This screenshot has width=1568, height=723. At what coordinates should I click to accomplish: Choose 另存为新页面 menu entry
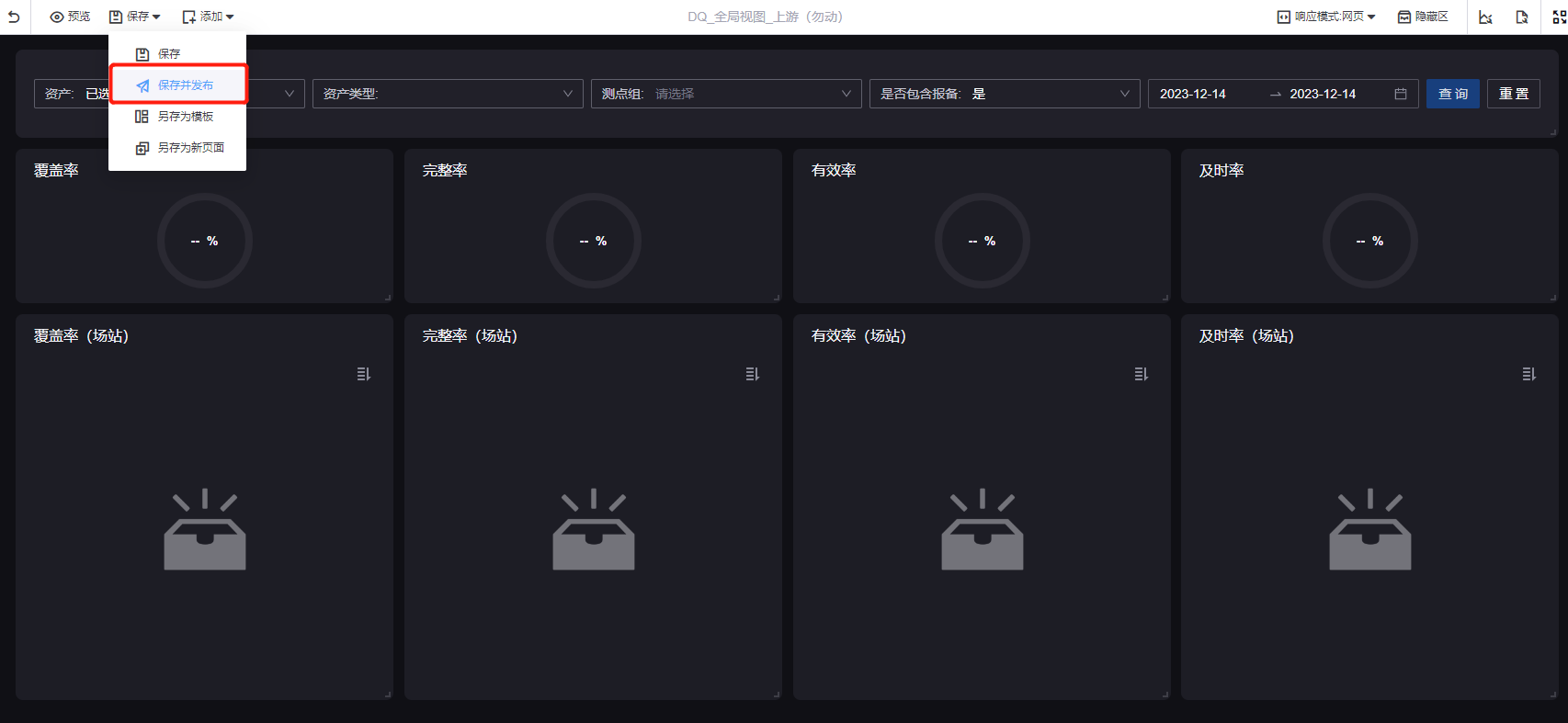click(x=177, y=147)
